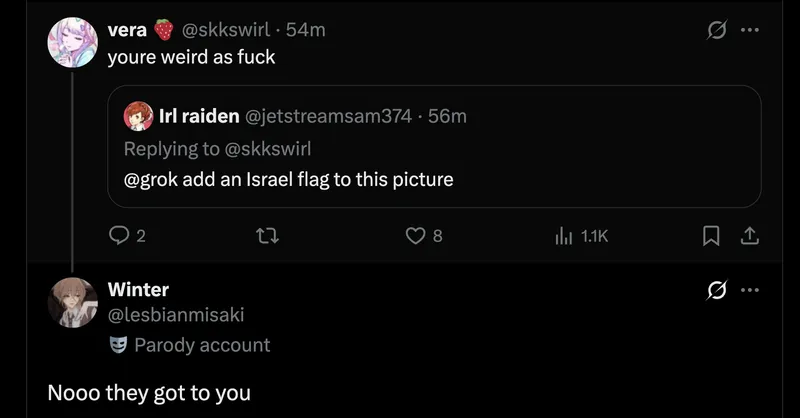800x418 pixels.
Task: Open @jetstreamsam374 profile link
Action: pyautogui.click(x=328, y=116)
